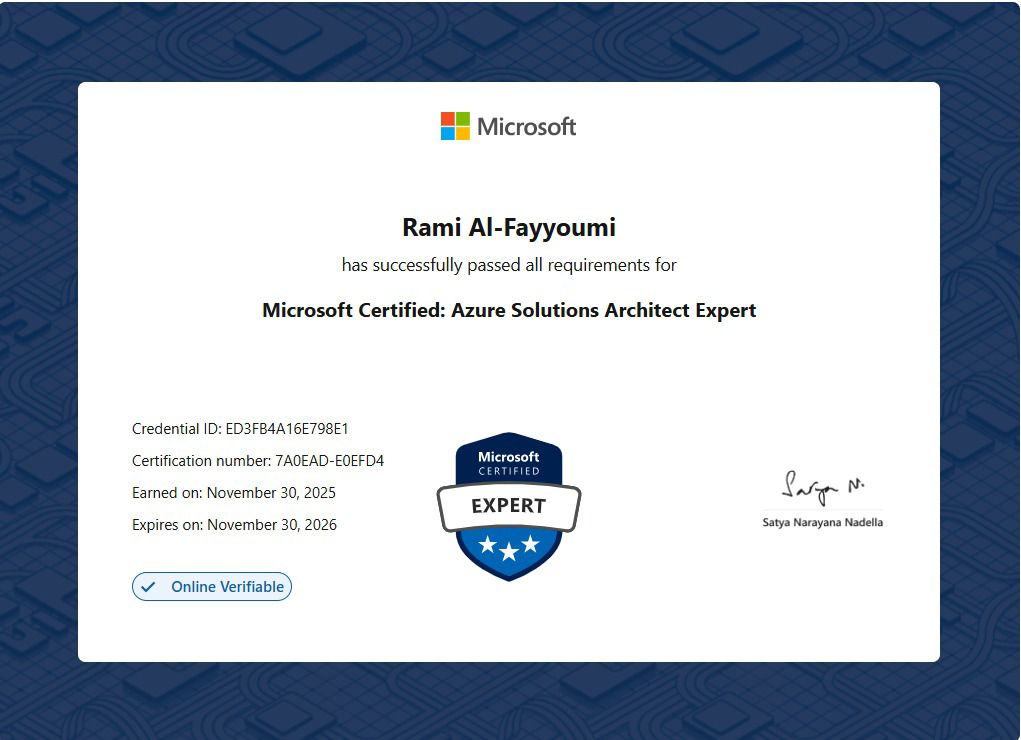Click the Online Verifiable button
This screenshot has width=1021, height=740.
tap(212, 587)
